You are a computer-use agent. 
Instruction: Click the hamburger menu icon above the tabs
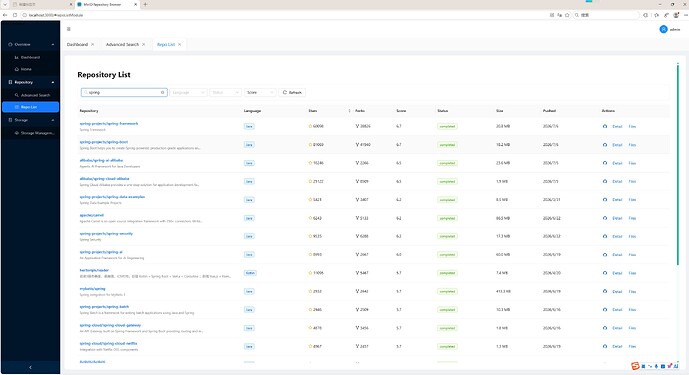tap(69, 29)
